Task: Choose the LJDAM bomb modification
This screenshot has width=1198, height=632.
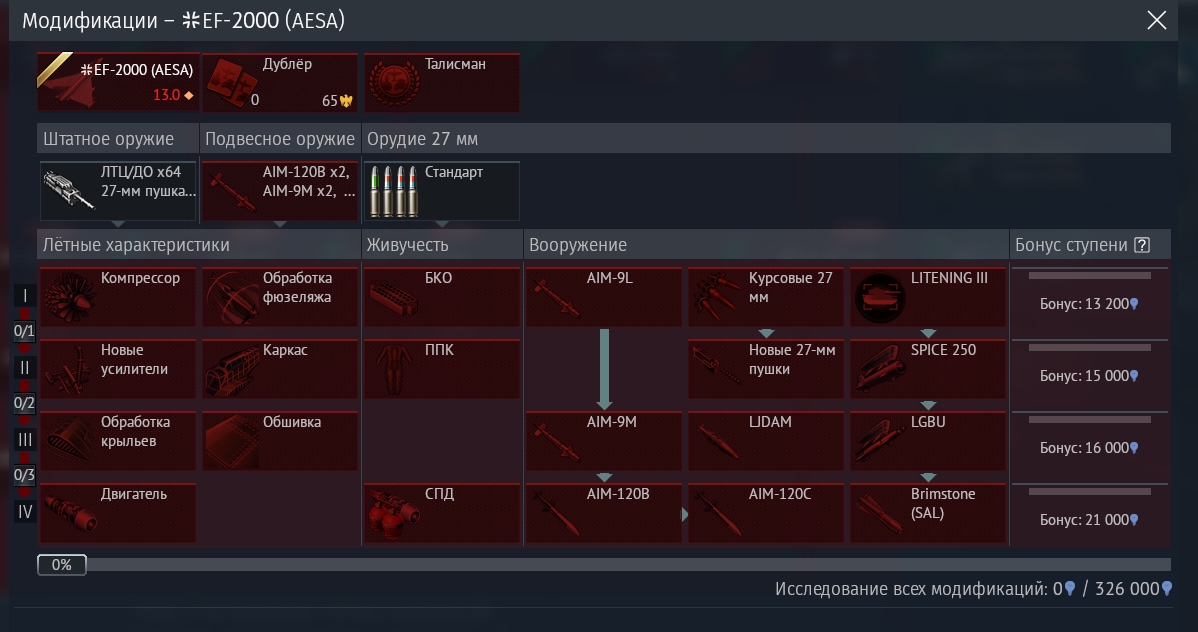Action: pos(766,441)
